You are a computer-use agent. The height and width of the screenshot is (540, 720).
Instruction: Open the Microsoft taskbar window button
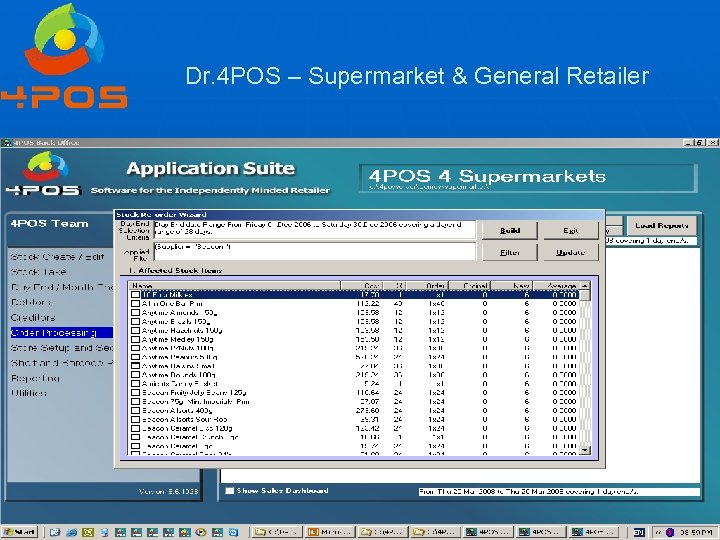328,532
